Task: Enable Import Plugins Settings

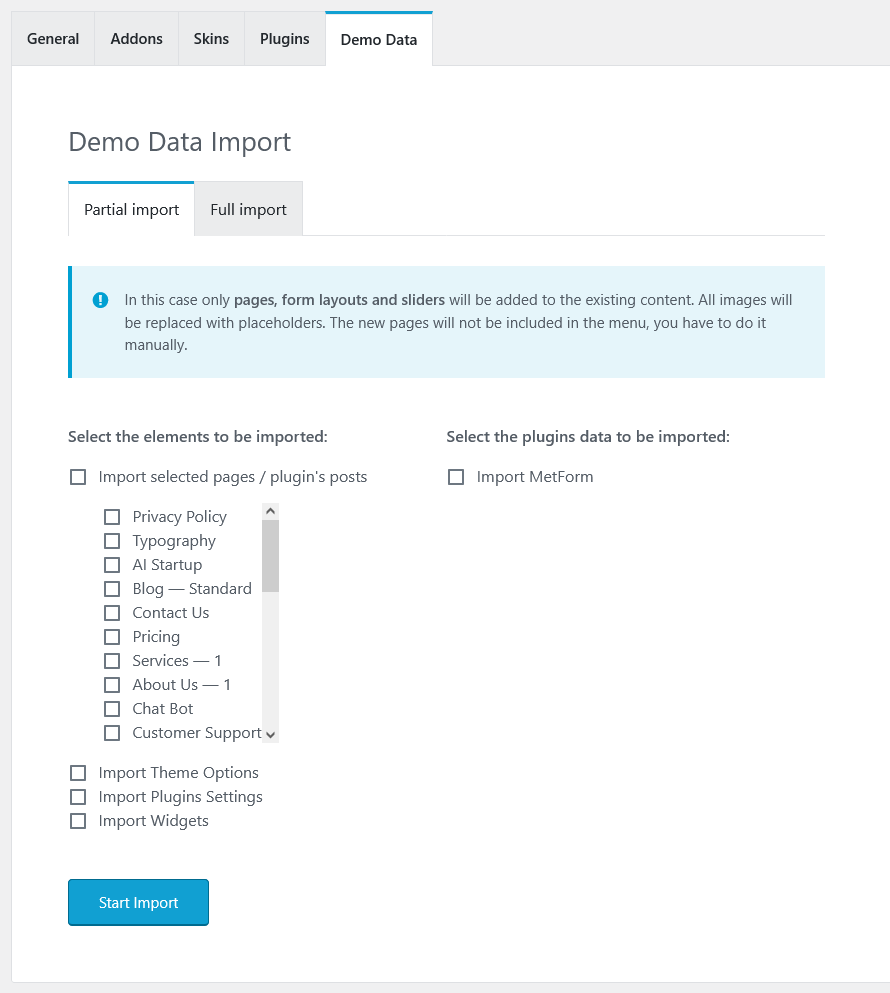Action: pos(78,797)
